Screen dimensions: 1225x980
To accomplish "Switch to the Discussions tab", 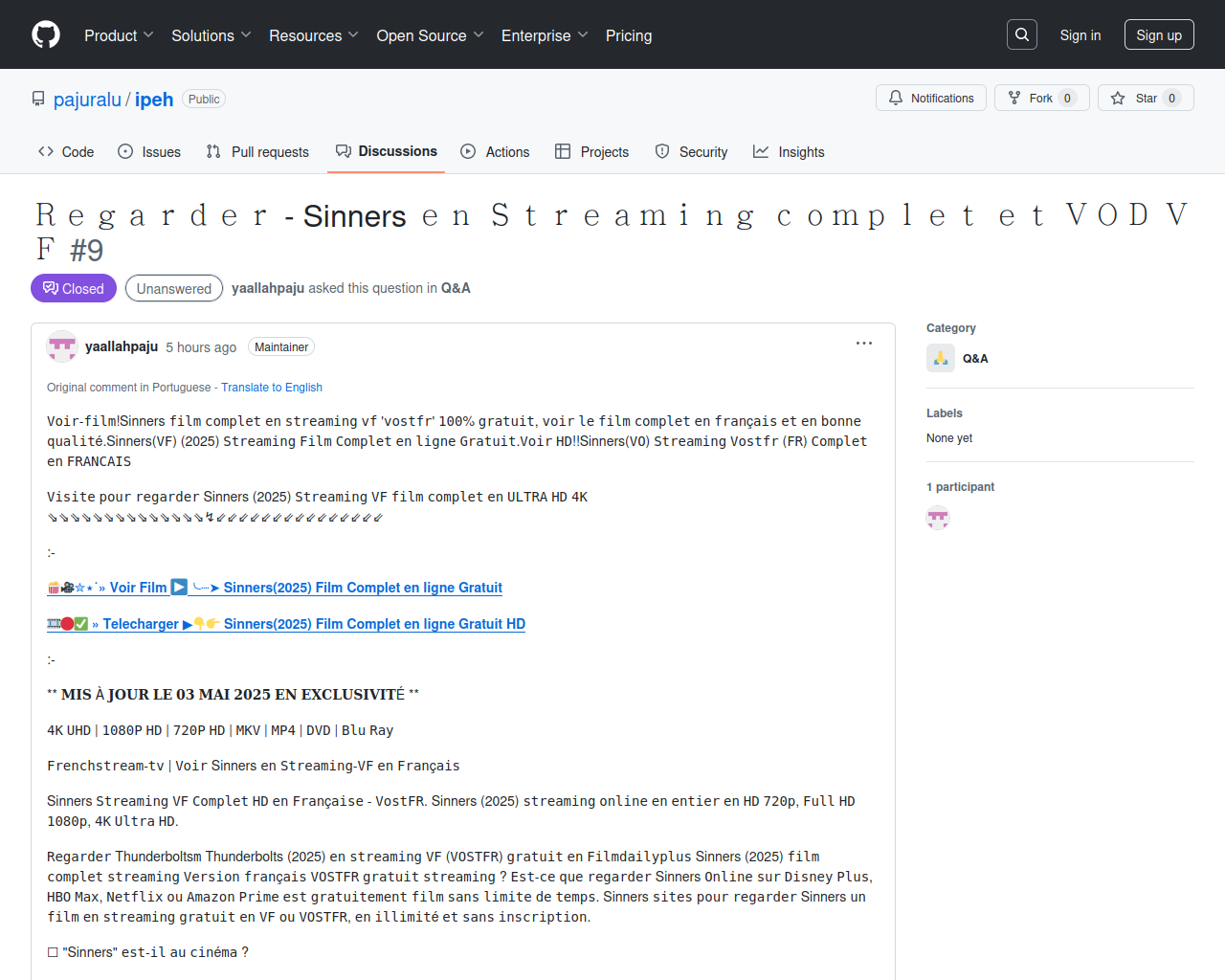I will point(387,151).
